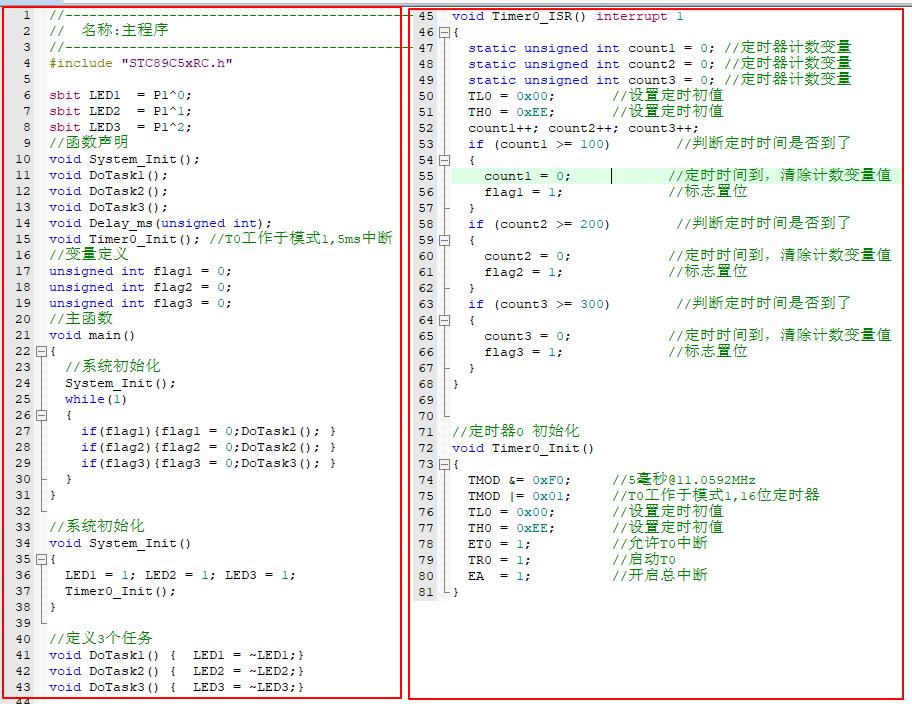Click static unsigned int count1 declaration
Image resolution: width=912 pixels, height=704 pixels.
point(592,48)
